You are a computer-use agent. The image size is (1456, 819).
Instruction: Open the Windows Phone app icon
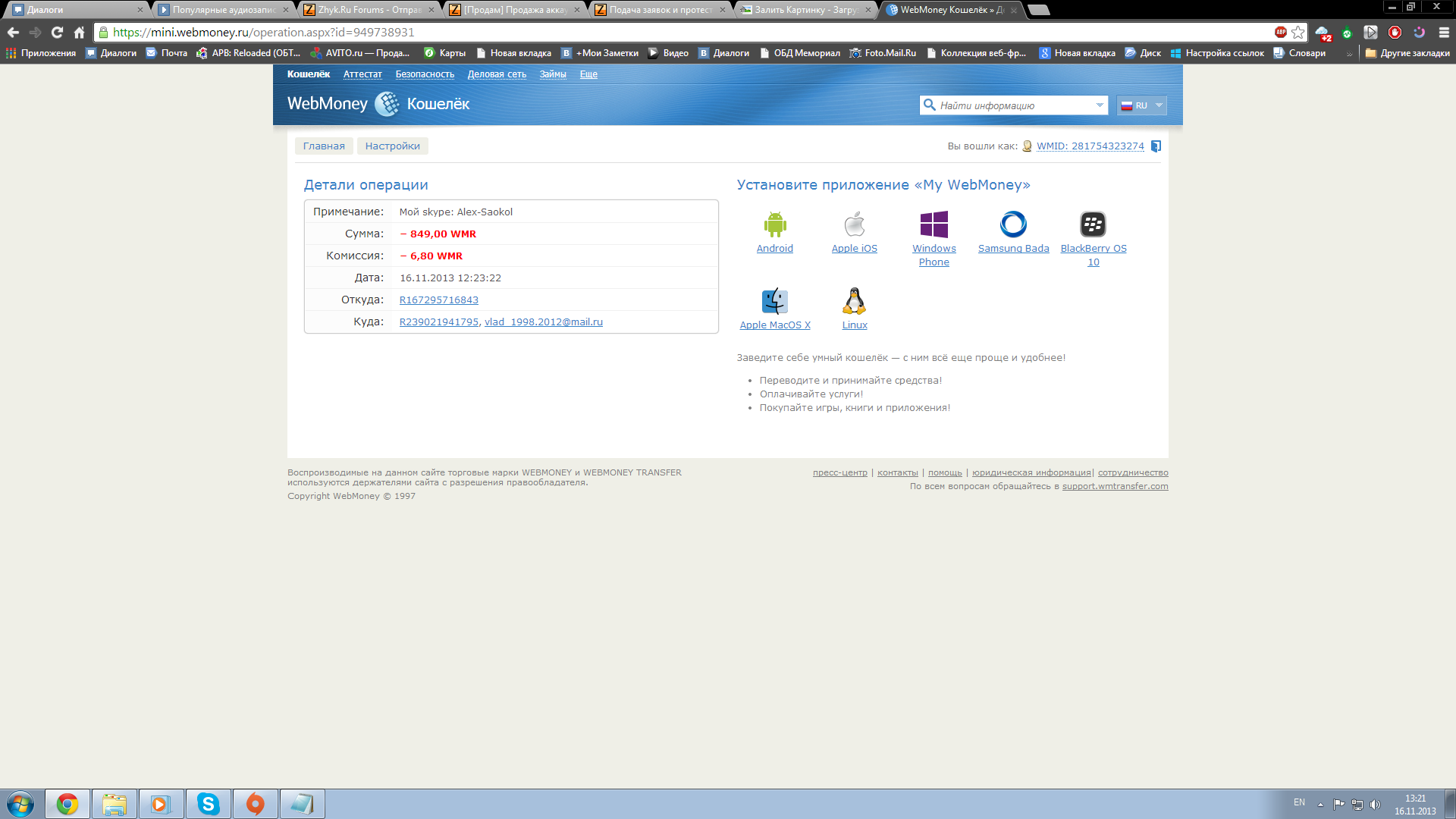point(934,224)
